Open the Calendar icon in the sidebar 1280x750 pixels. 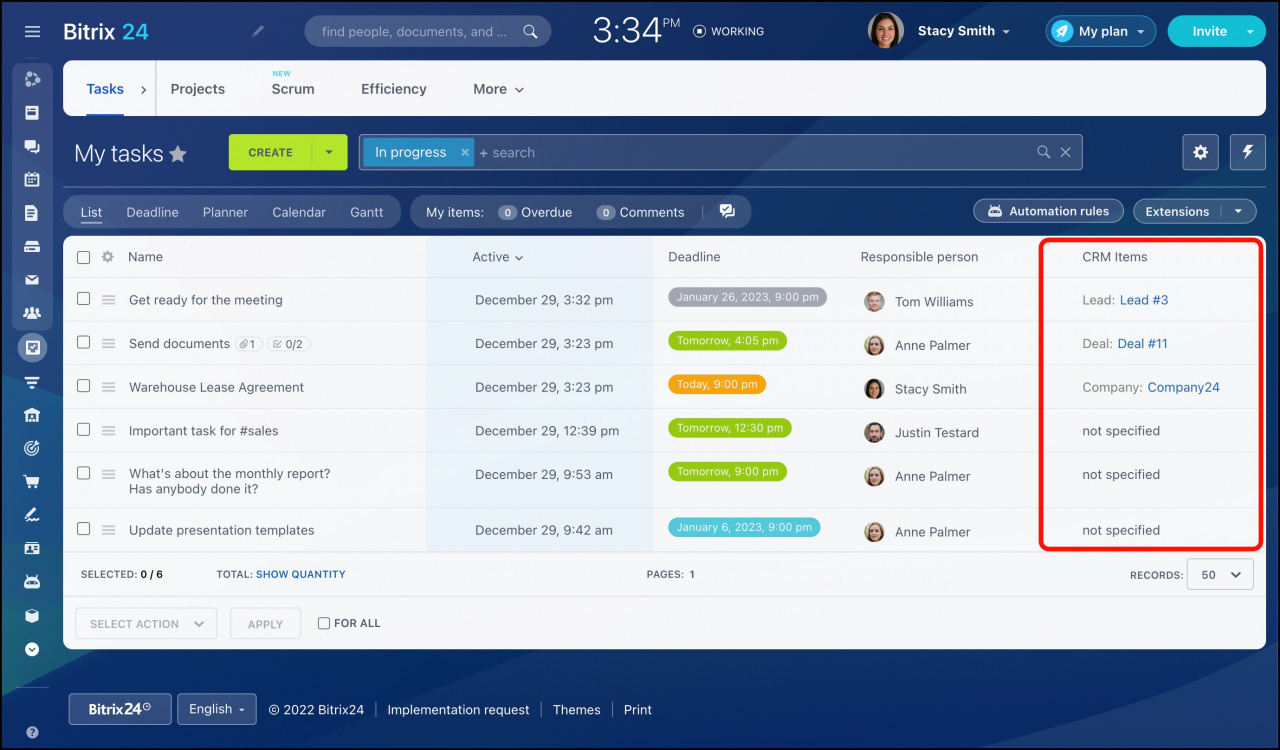coord(32,180)
